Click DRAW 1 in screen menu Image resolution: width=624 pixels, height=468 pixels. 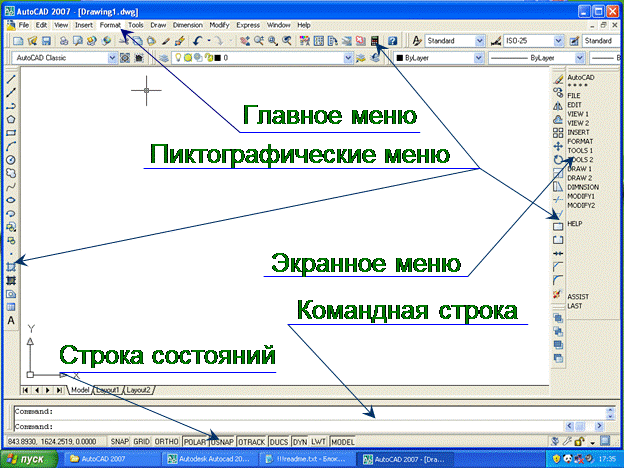tap(579, 169)
